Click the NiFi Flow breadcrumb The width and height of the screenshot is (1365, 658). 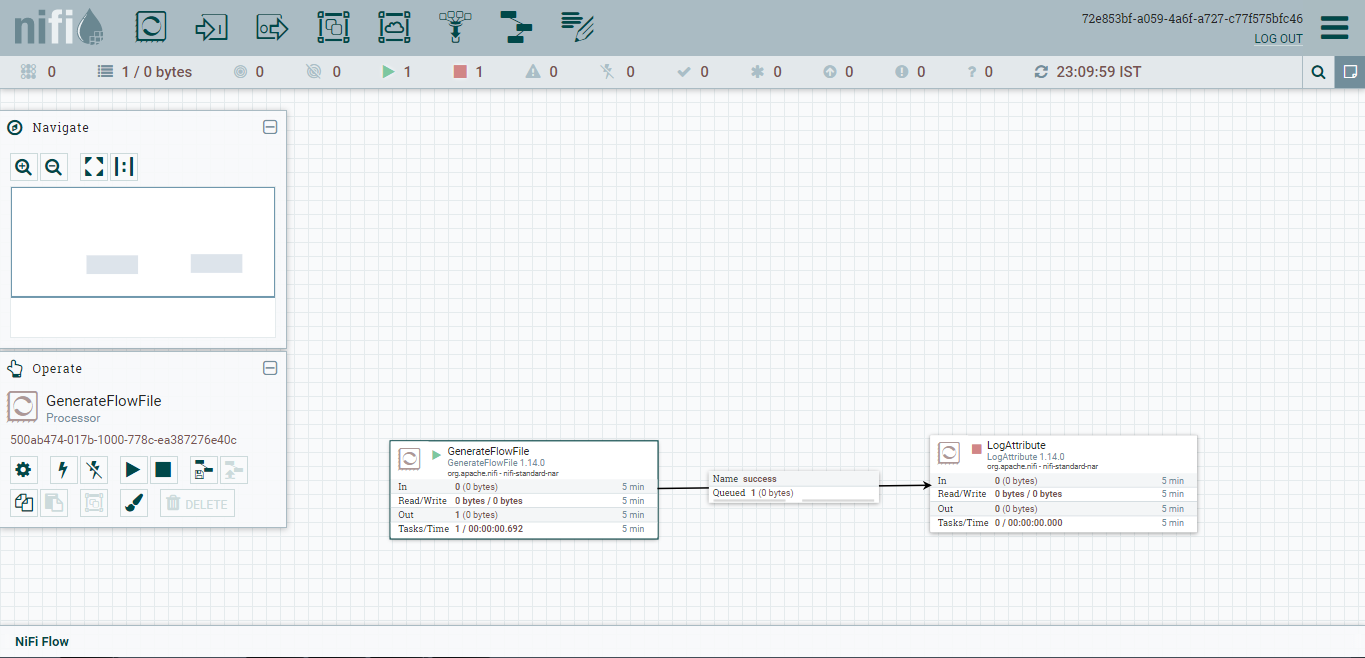pyautogui.click(x=42, y=641)
